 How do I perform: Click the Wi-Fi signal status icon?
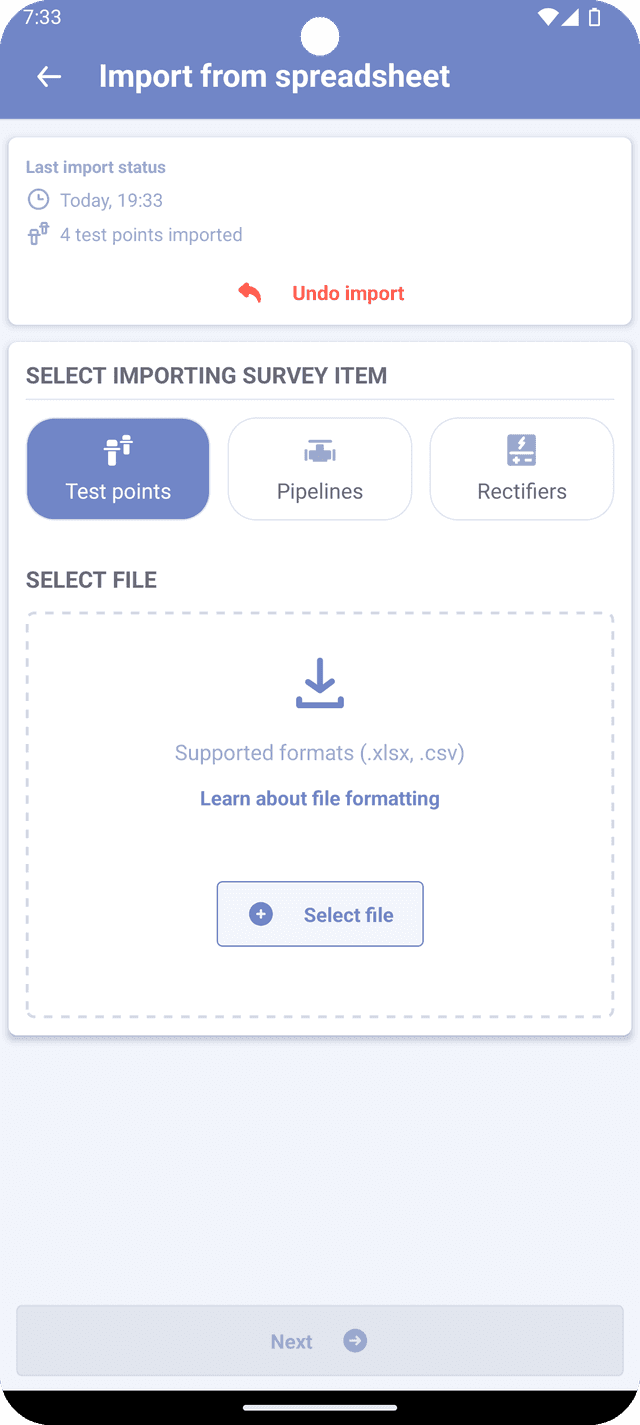click(x=547, y=17)
